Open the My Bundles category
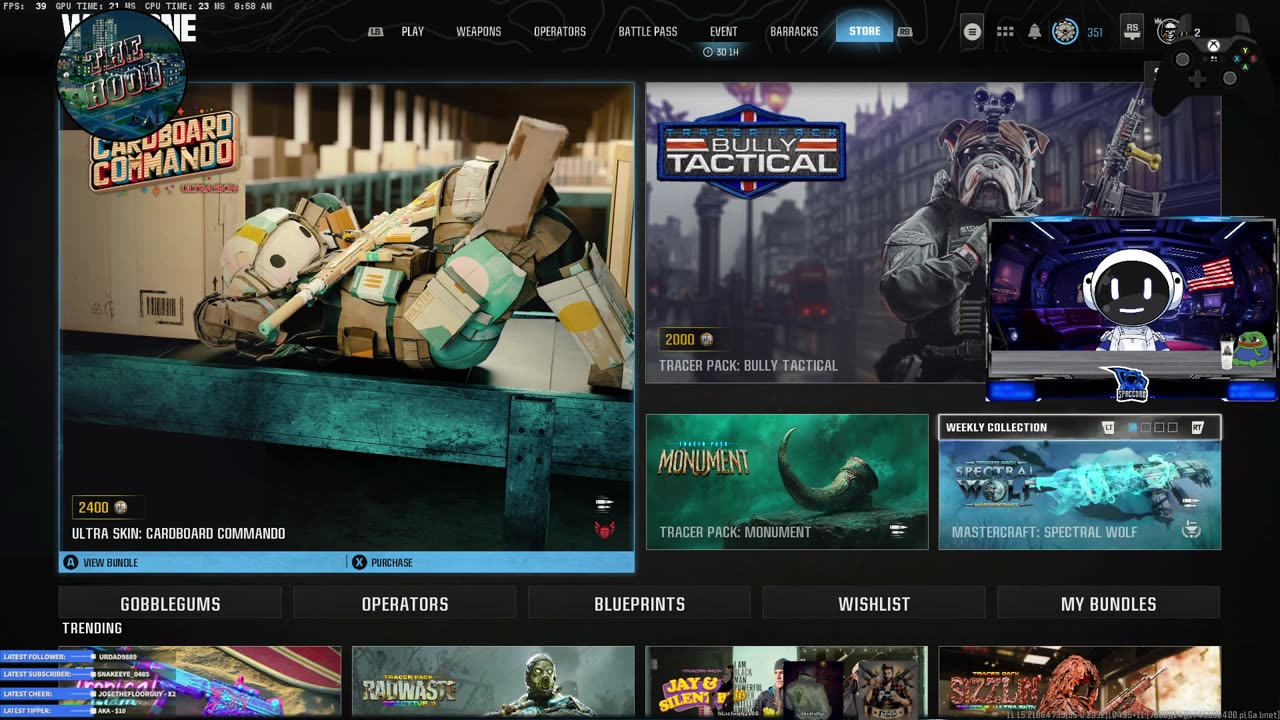Screen dimensions: 1280x720 [x=1109, y=603]
